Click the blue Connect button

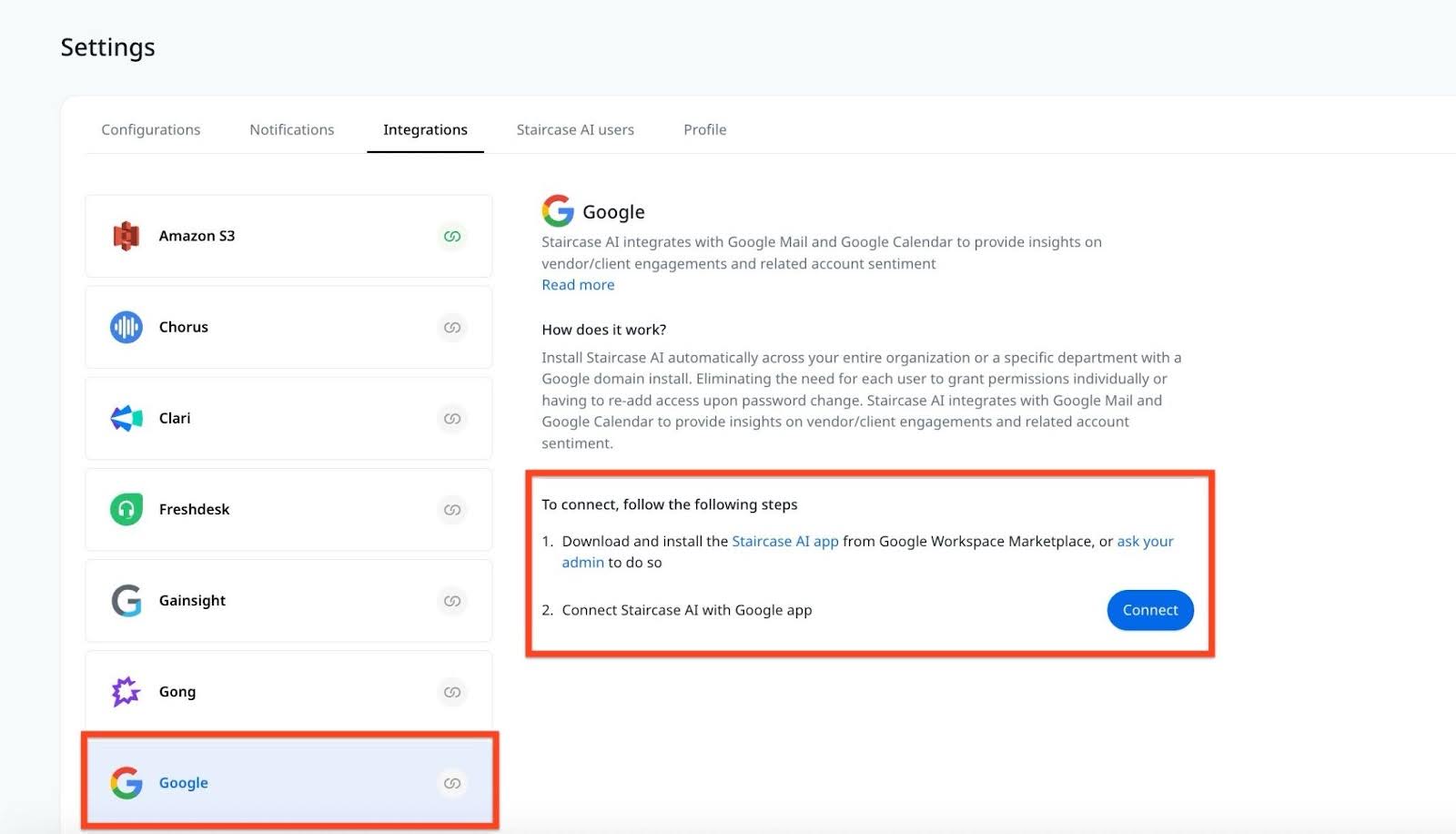pos(1150,610)
